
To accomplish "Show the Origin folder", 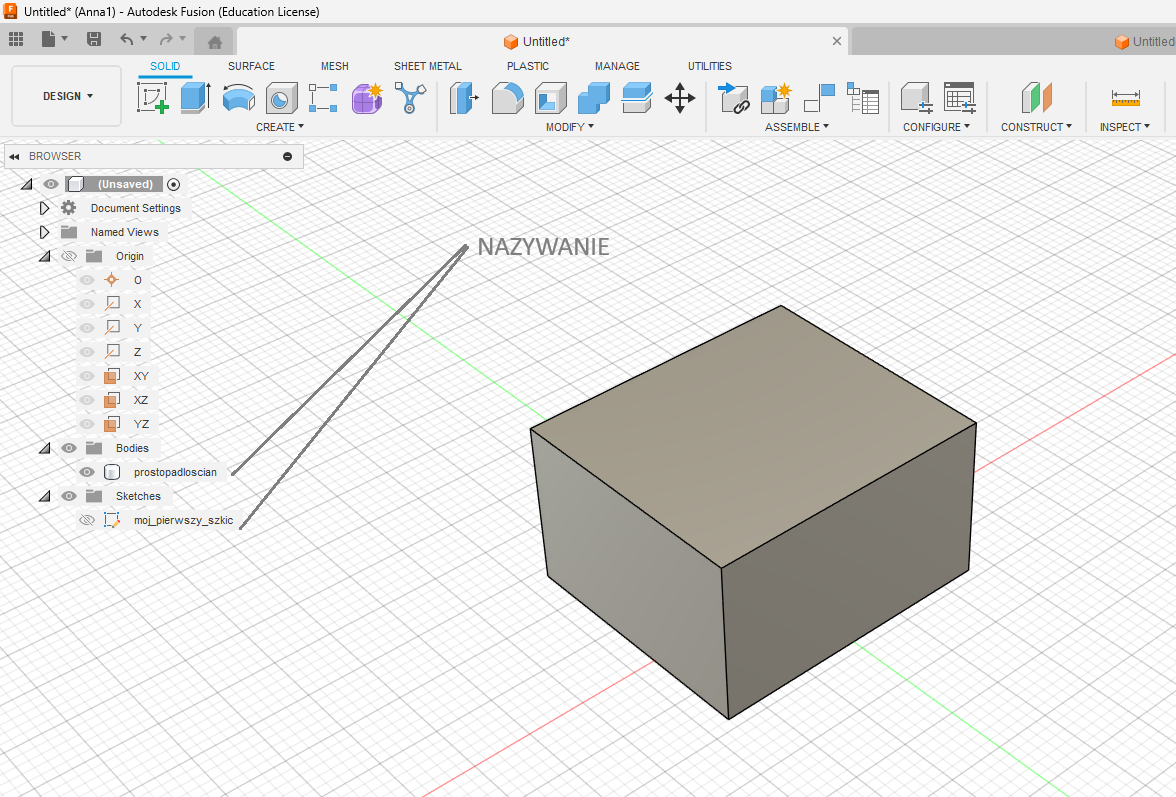I will pyautogui.click(x=69, y=256).
